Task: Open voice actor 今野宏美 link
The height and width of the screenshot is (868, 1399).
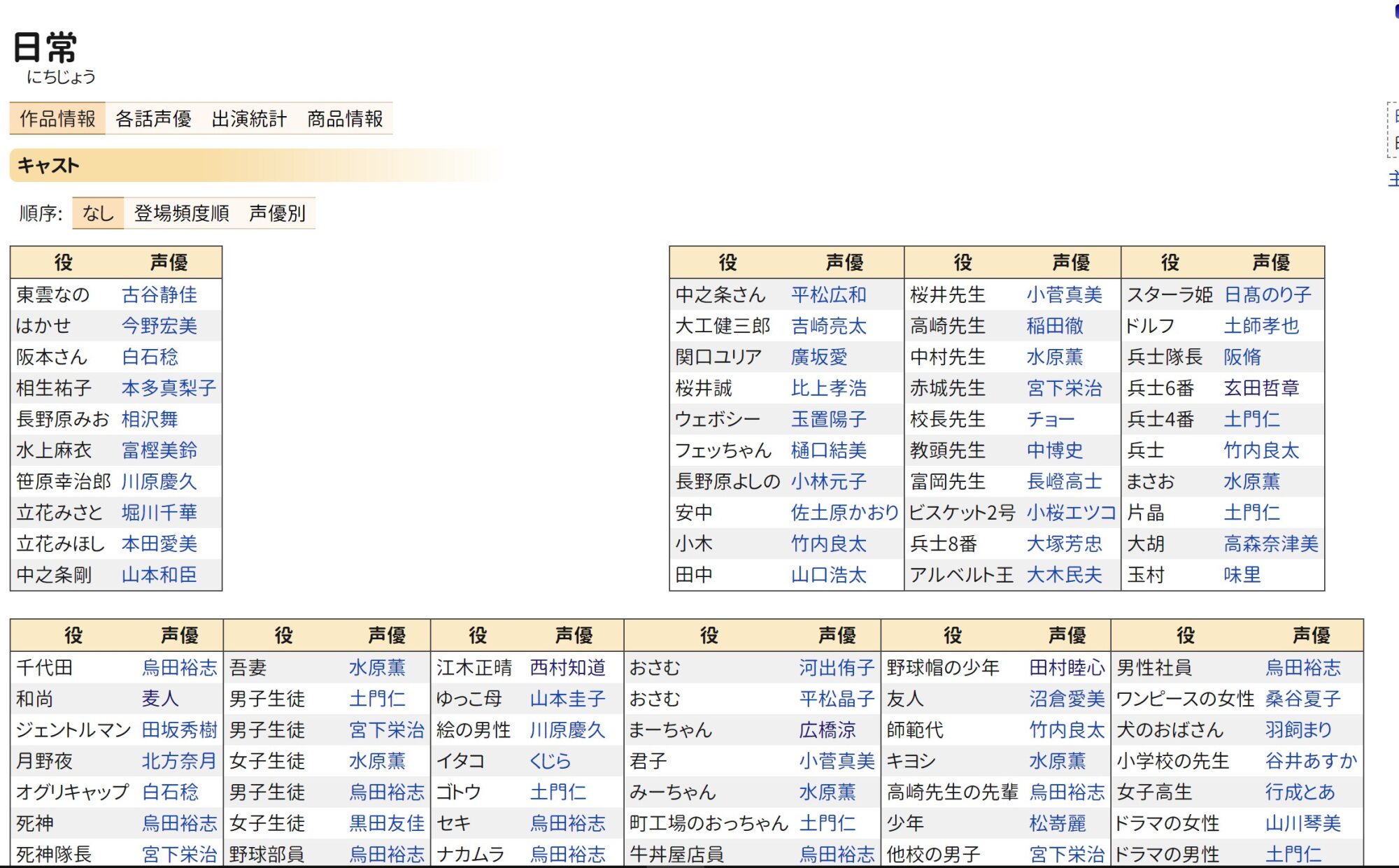Action: pyautogui.click(x=159, y=326)
